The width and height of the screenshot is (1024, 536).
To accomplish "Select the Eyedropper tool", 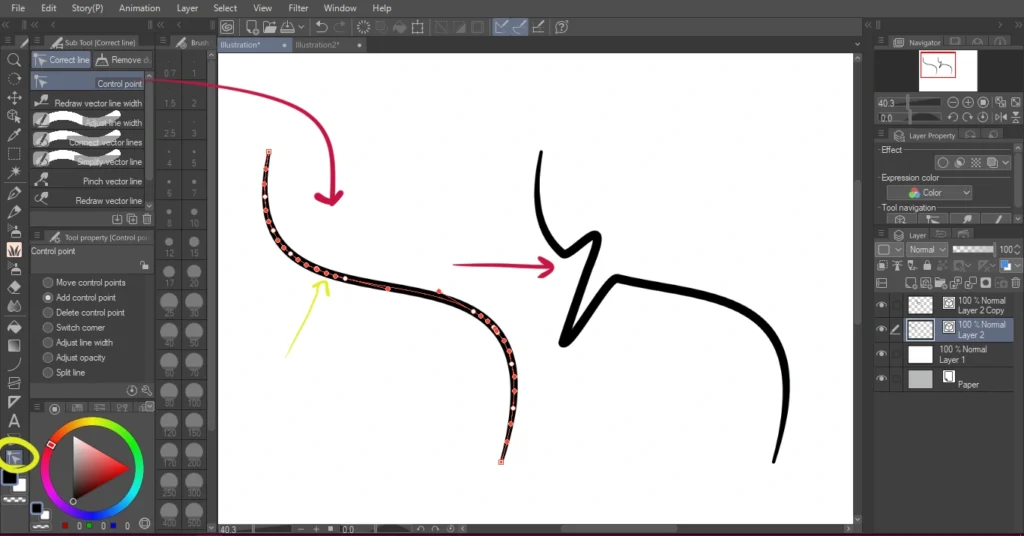I will tap(14, 135).
